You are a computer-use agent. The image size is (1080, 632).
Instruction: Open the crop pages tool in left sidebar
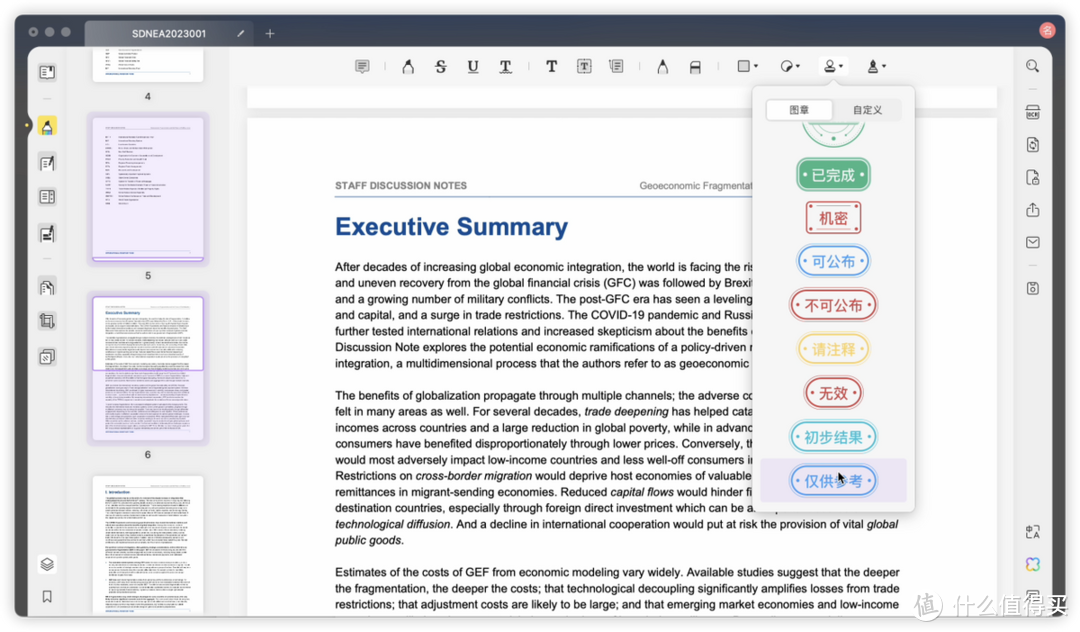coord(47,321)
